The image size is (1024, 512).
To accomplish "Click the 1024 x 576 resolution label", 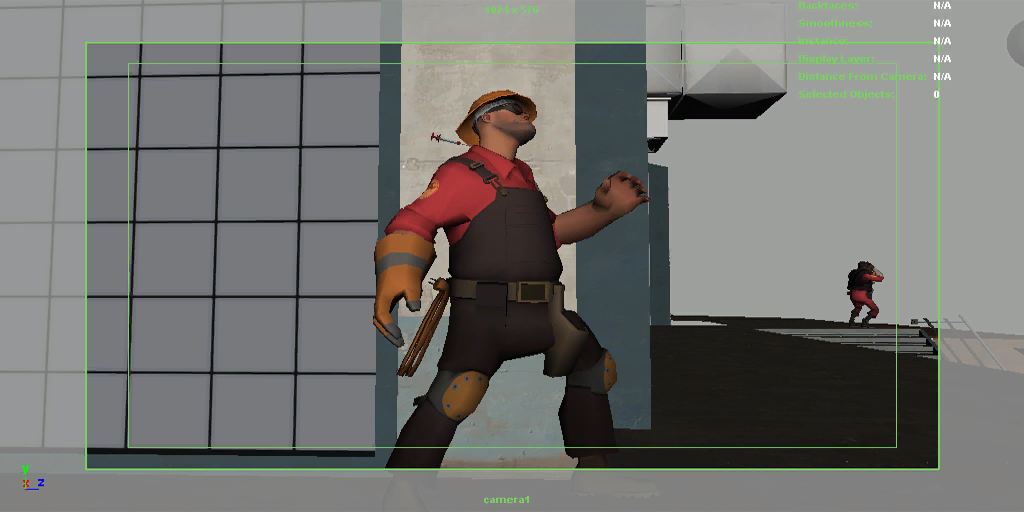I will [x=511, y=10].
